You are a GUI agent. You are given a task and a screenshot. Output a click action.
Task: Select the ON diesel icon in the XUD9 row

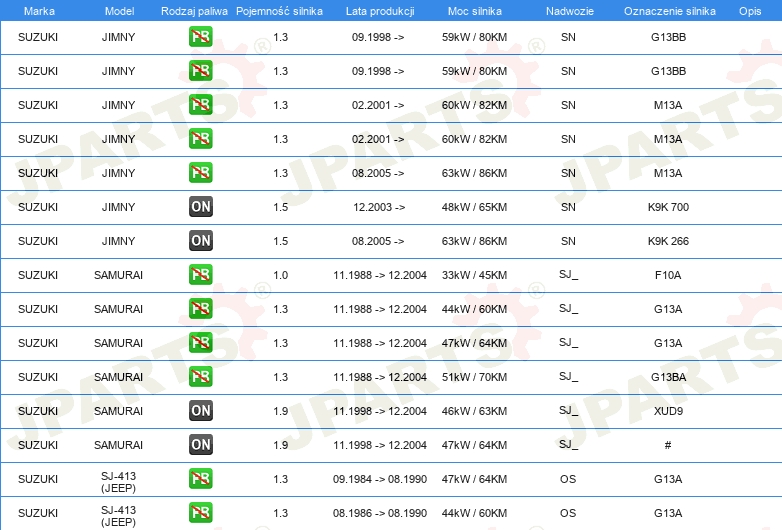[200, 410]
